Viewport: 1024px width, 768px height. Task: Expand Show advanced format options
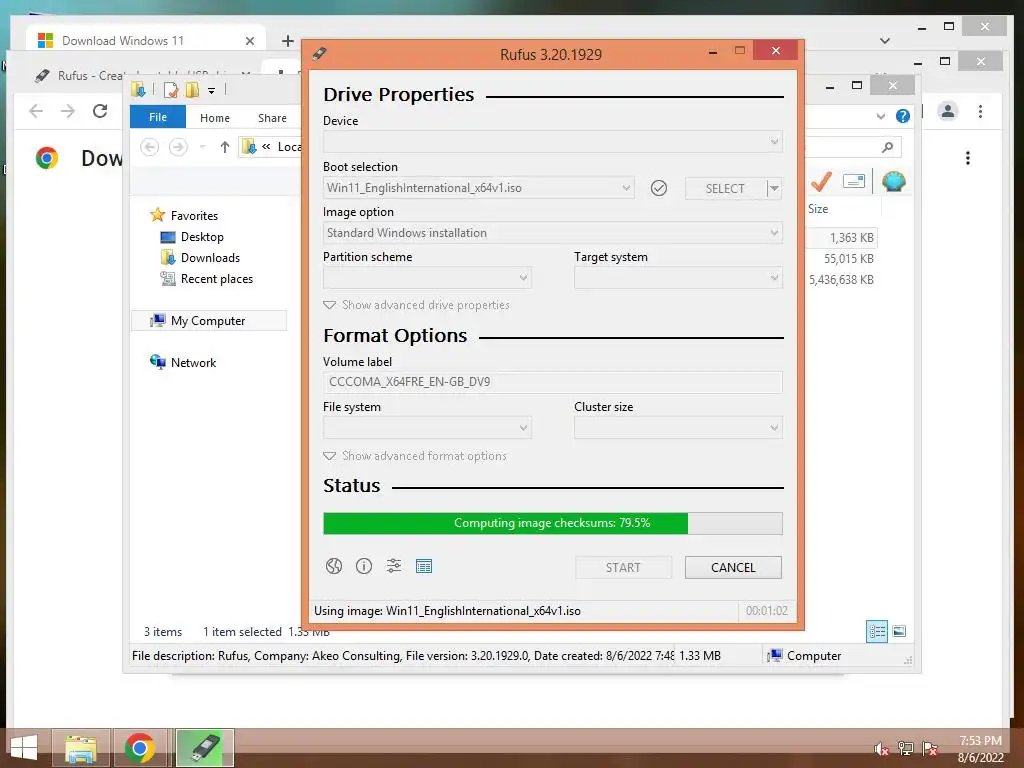[415, 456]
